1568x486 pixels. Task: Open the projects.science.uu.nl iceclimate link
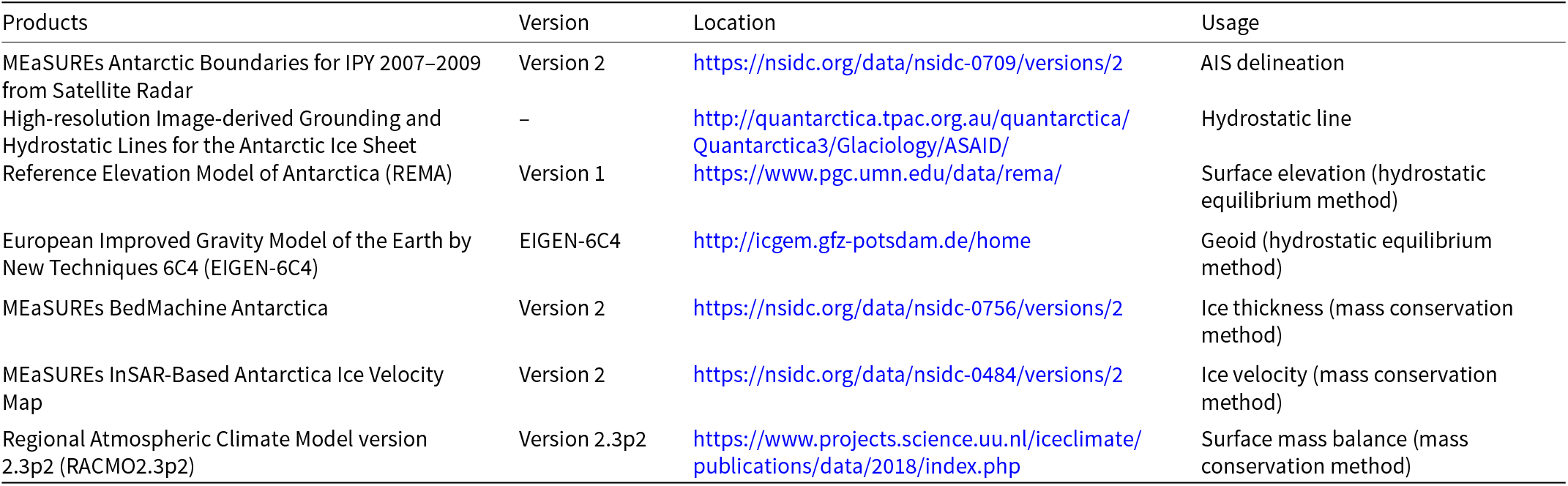(x=917, y=439)
